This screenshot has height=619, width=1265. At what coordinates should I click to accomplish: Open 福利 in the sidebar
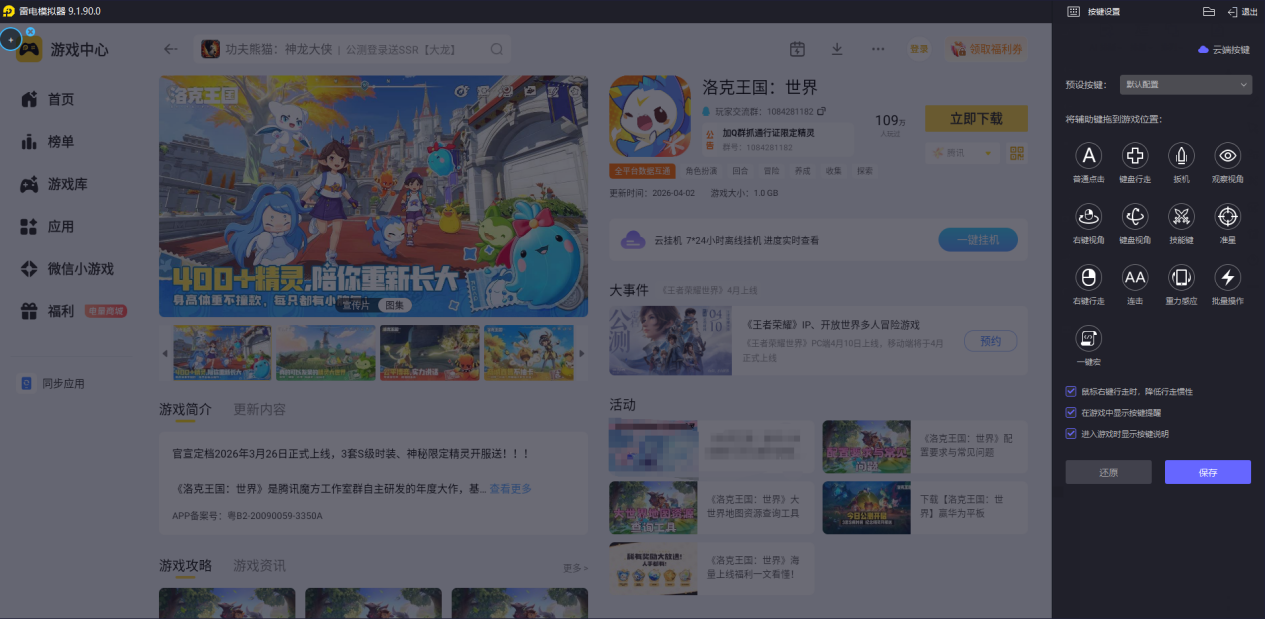[61, 311]
